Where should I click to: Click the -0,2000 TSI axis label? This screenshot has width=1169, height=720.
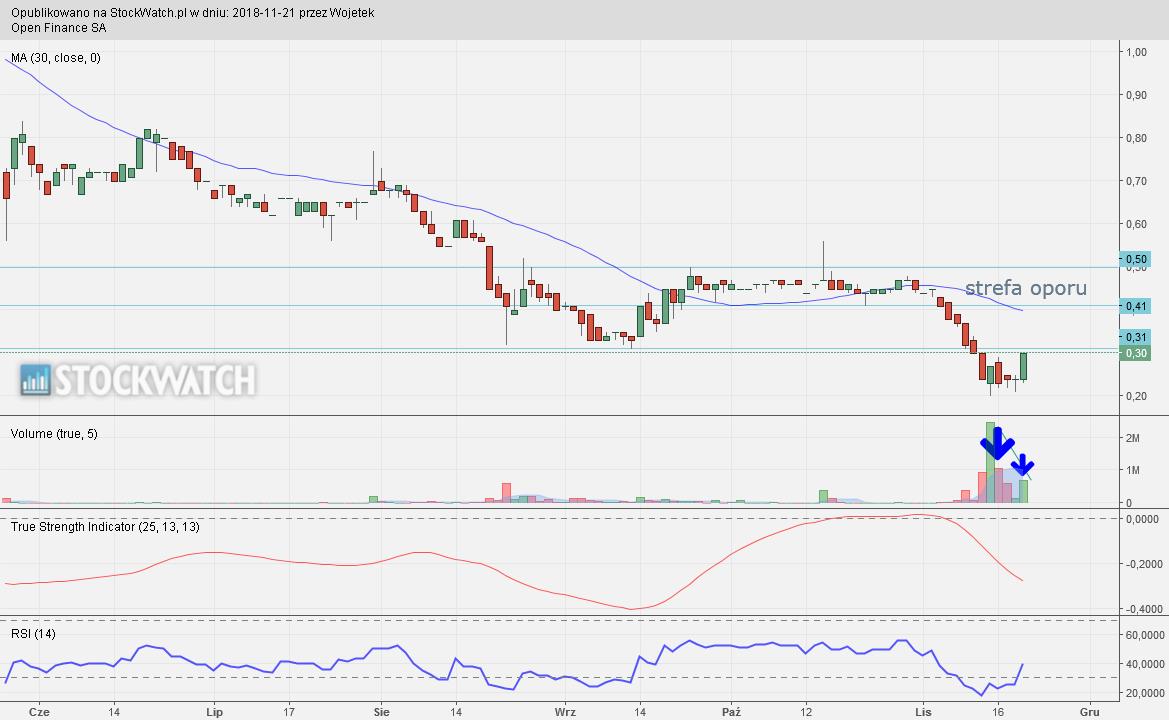coord(1144,564)
